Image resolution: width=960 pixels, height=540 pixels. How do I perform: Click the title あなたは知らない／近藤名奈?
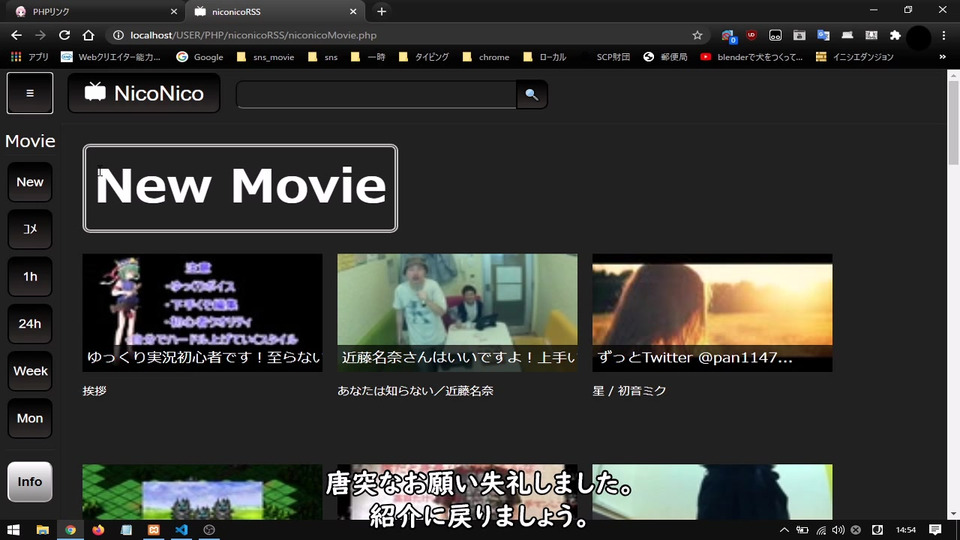415,391
